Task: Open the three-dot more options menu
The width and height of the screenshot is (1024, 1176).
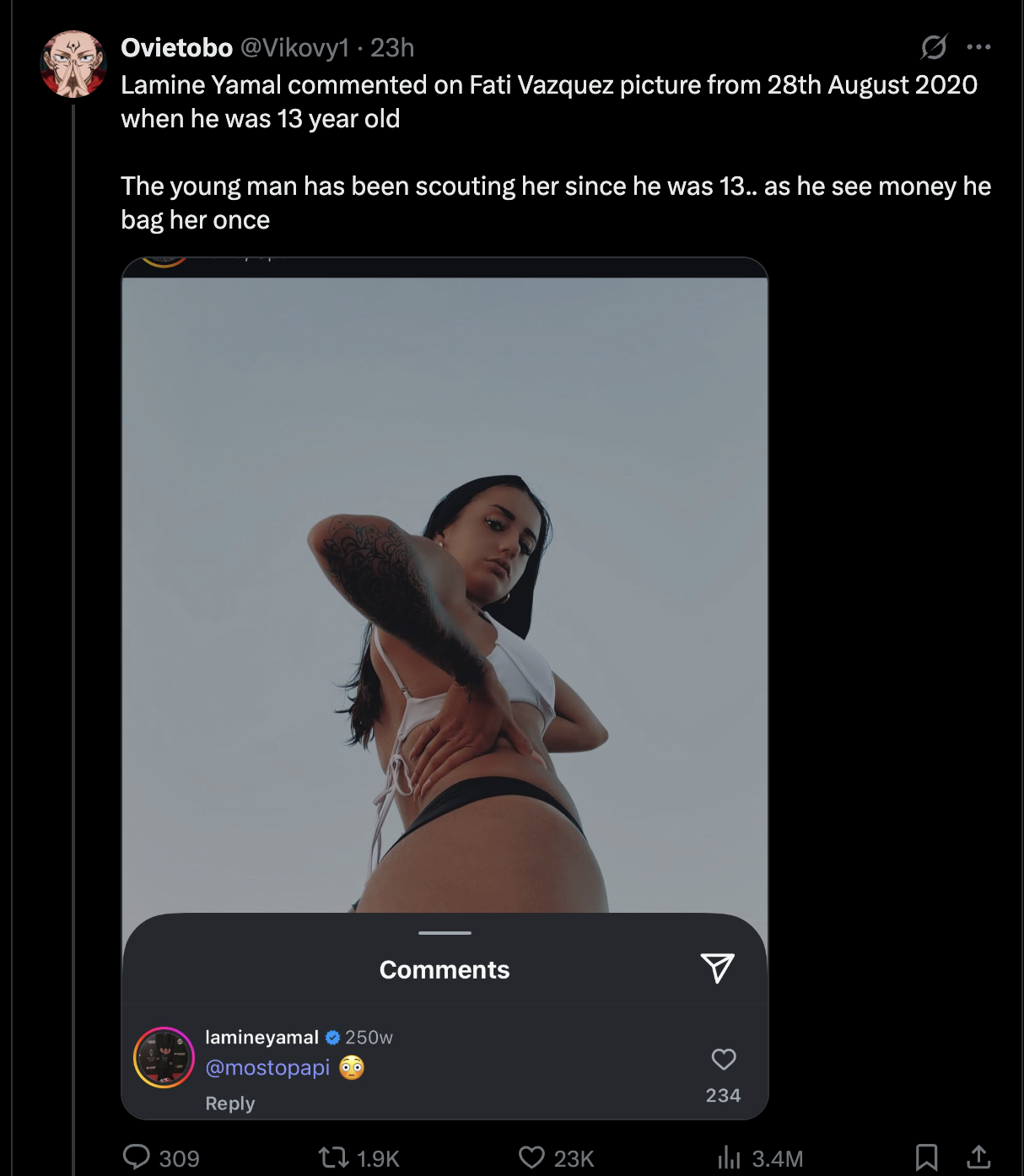Action: 978,47
